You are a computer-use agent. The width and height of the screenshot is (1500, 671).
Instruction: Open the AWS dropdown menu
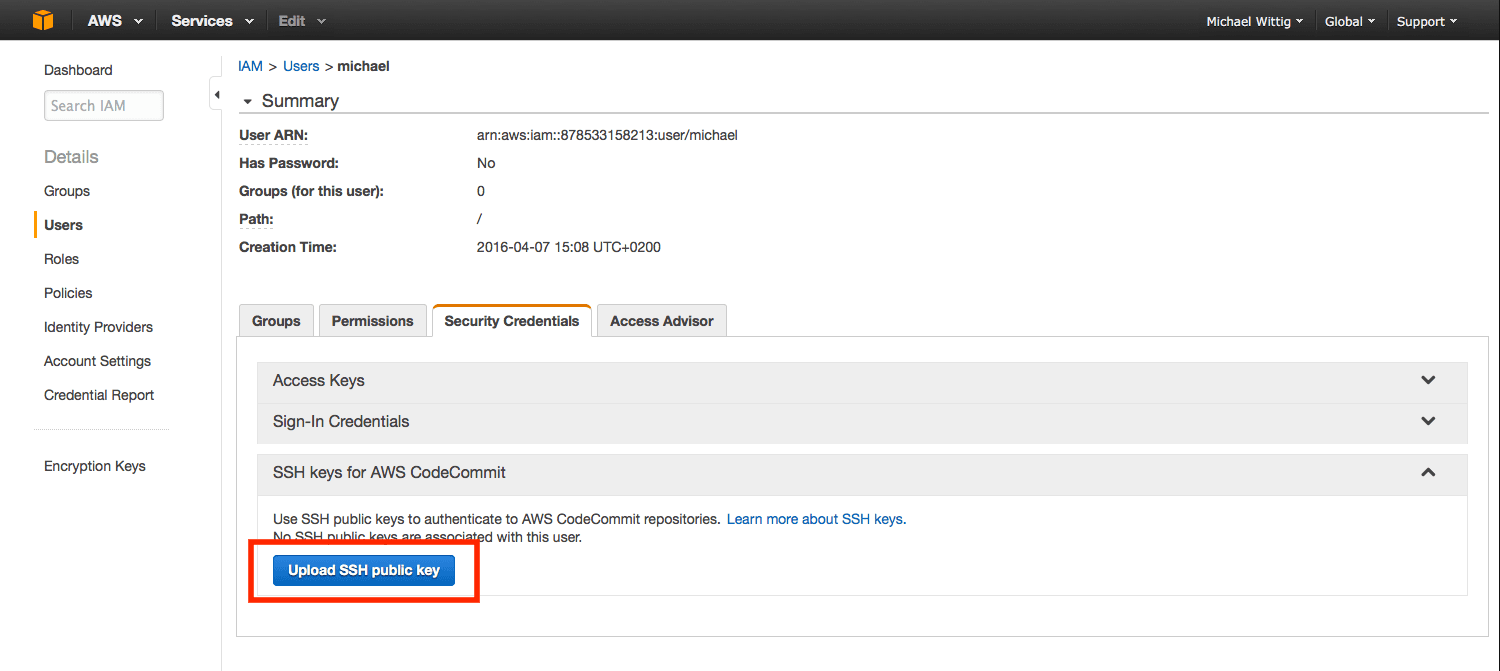pos(115,21)
